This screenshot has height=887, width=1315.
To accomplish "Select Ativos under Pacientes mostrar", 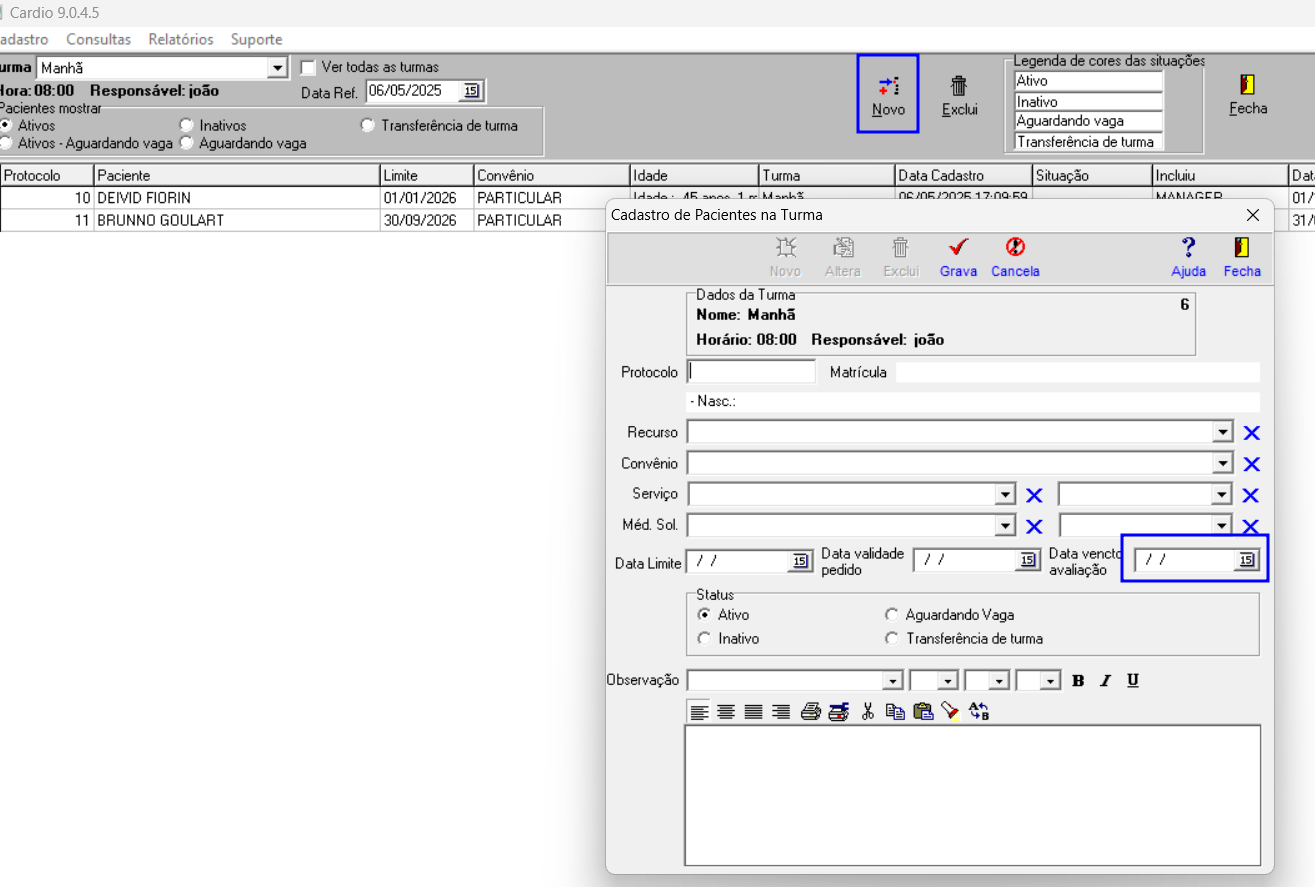I will pos(6,125).
